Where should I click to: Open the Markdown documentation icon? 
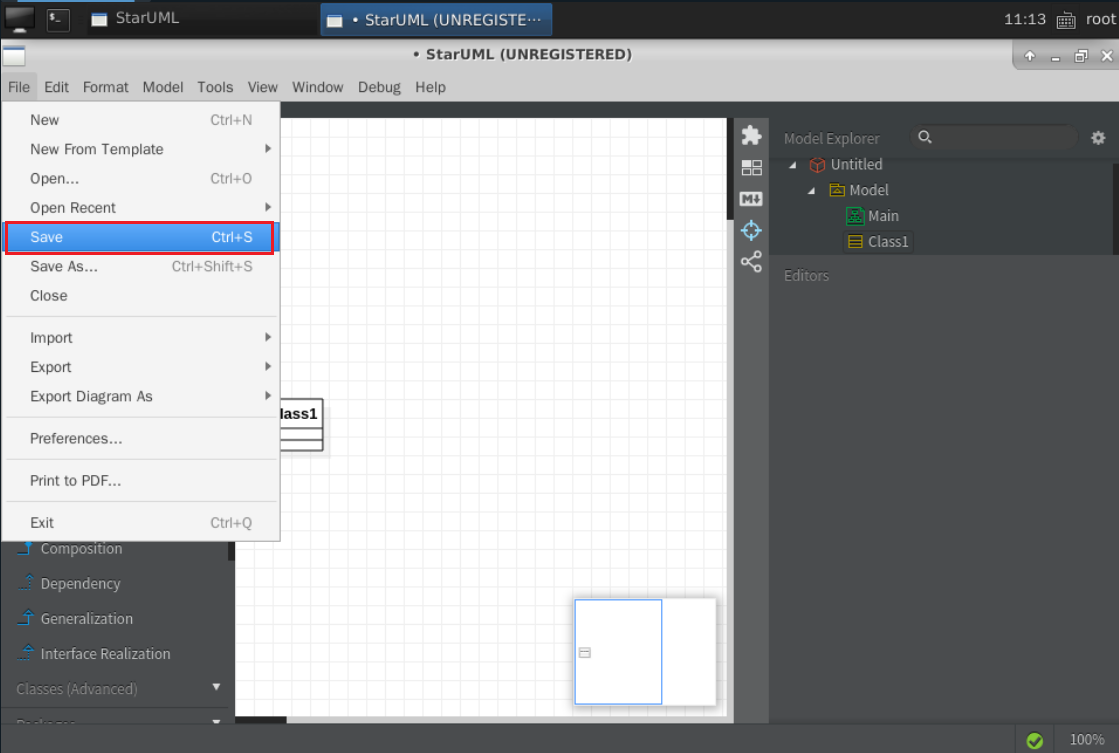[751, 199]
